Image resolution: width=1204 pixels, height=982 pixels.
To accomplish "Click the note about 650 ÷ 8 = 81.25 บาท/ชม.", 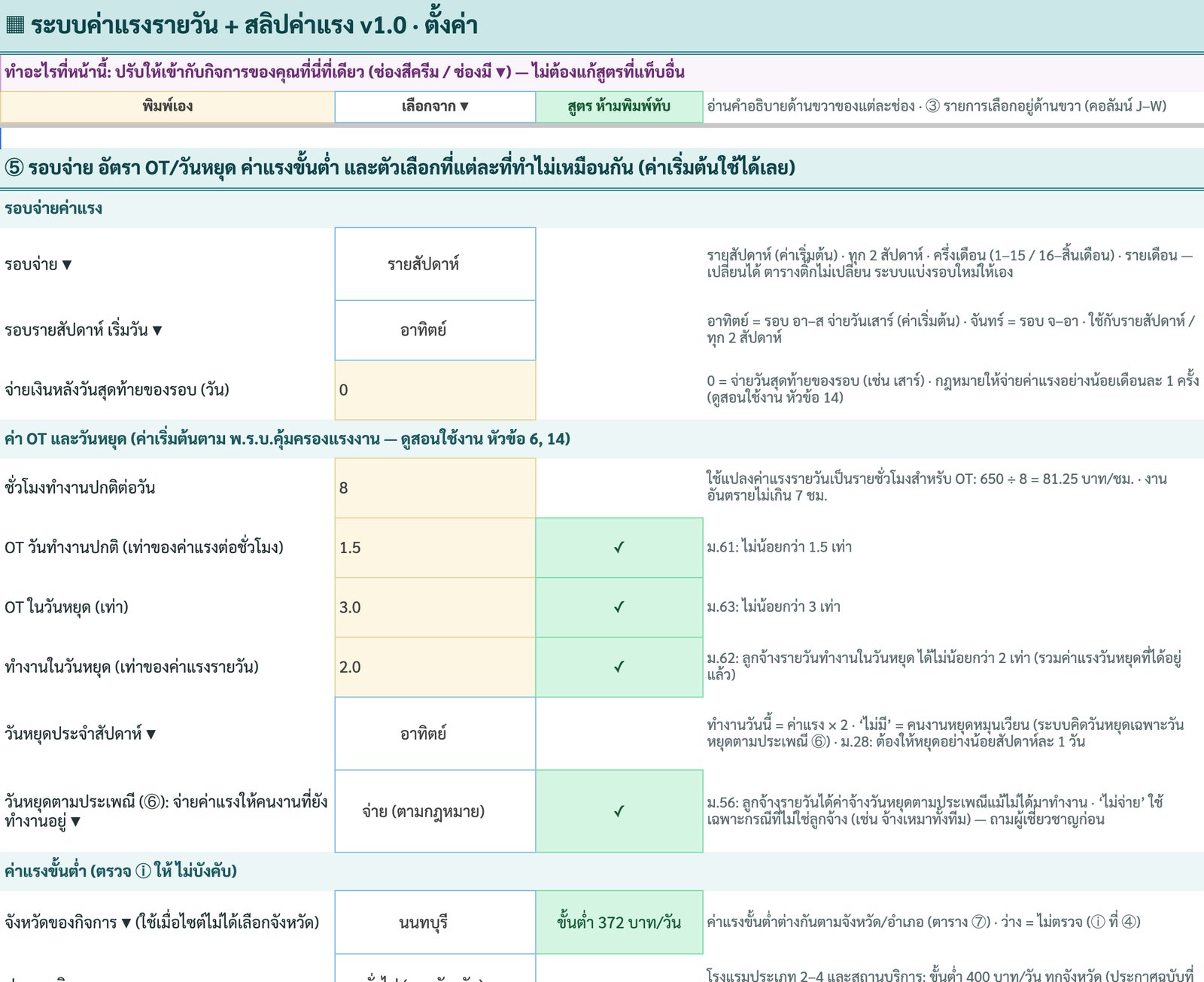I will point(937,487).
